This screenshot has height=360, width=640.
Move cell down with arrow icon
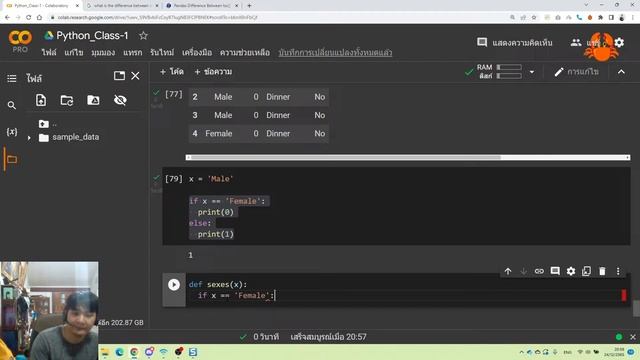pyautogui.click(x=523, y=271)
